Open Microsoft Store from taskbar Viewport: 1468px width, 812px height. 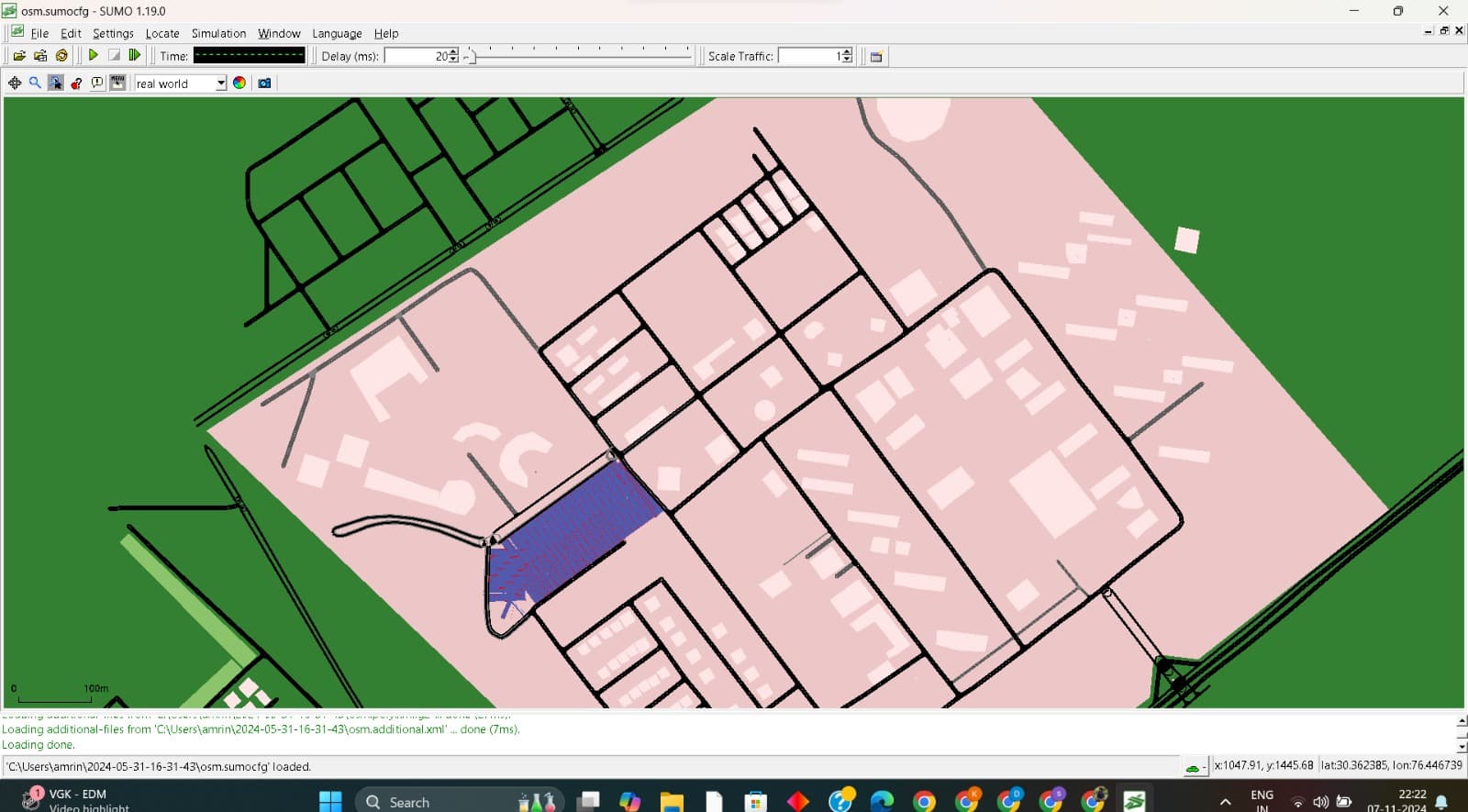pos(755,801)
